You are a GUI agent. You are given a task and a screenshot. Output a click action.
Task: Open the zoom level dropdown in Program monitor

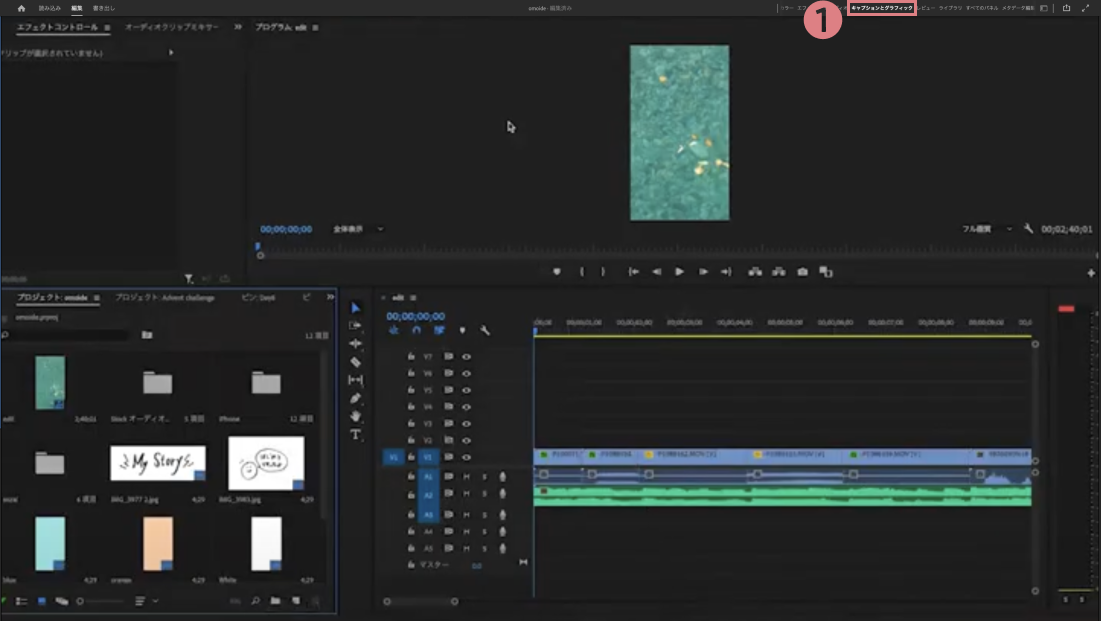pos(358,229)
